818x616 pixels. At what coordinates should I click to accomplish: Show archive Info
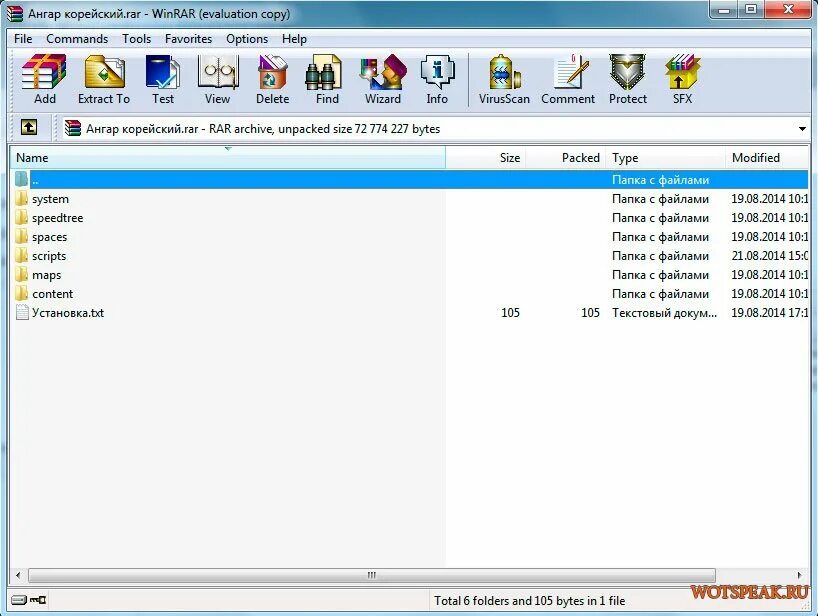click(437, 73)
